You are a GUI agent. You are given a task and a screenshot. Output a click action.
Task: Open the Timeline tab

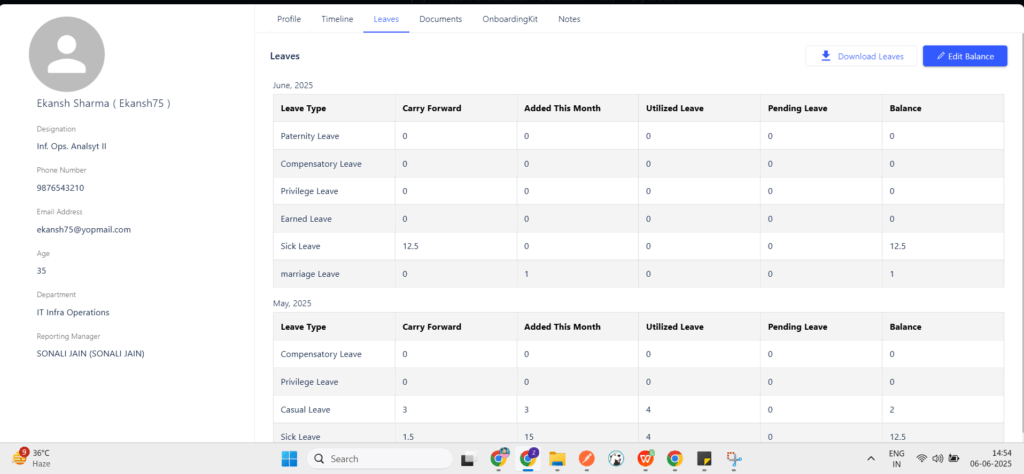(x=337, y=19)
